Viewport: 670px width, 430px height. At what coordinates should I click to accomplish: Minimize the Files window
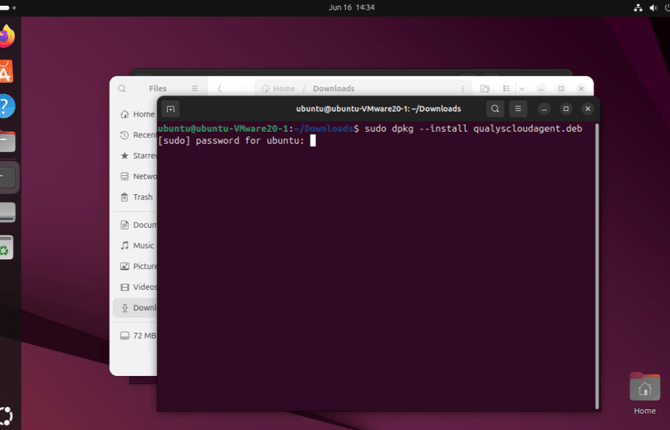pos(541,88)
